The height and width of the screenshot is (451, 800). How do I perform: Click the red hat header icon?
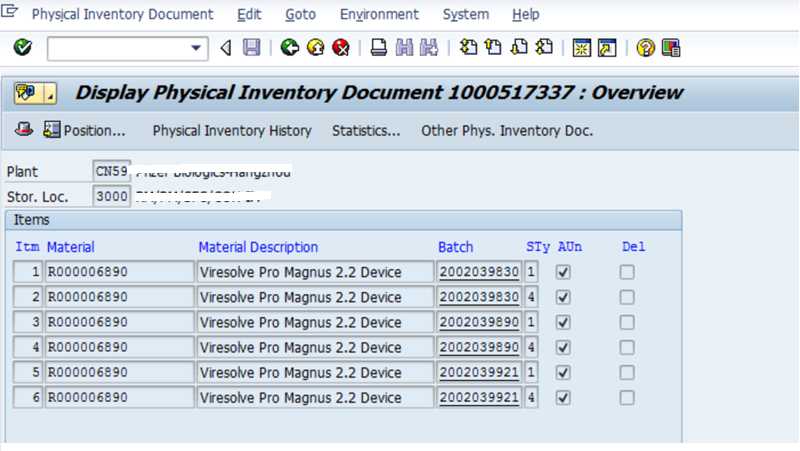(x=24, y=130)
